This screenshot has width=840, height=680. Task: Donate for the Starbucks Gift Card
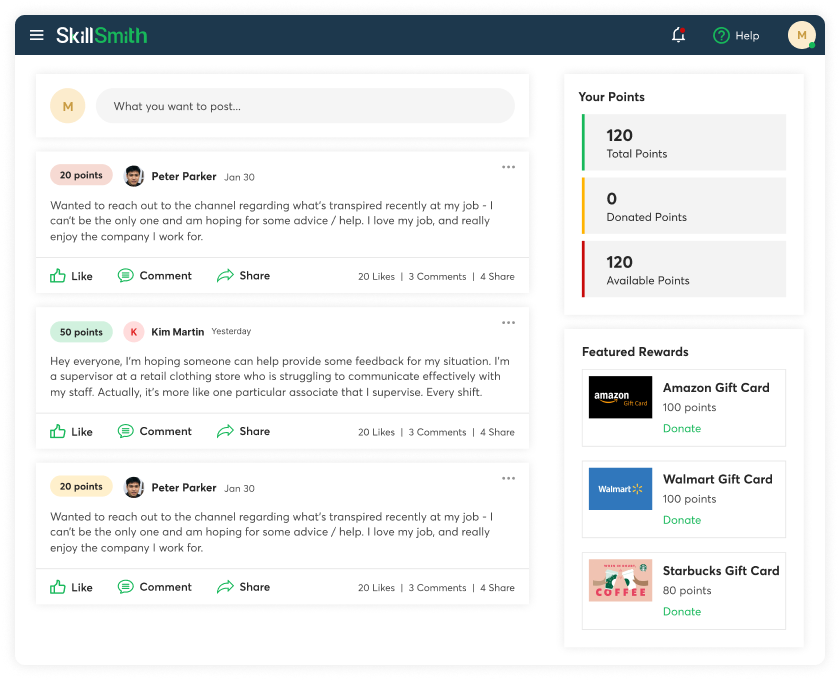click(682, 611)
